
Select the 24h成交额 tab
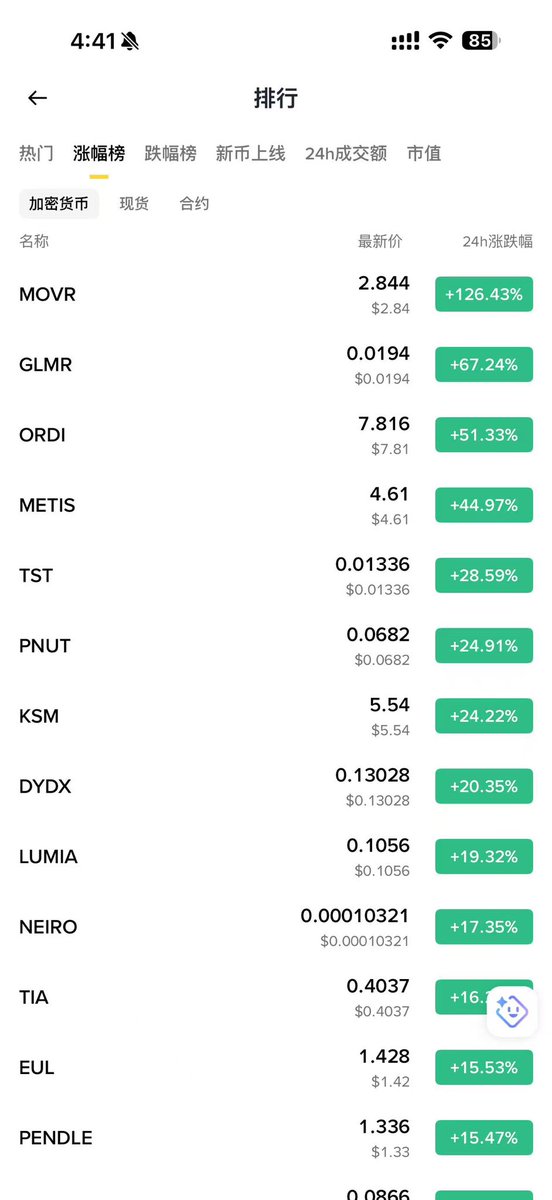346,154
